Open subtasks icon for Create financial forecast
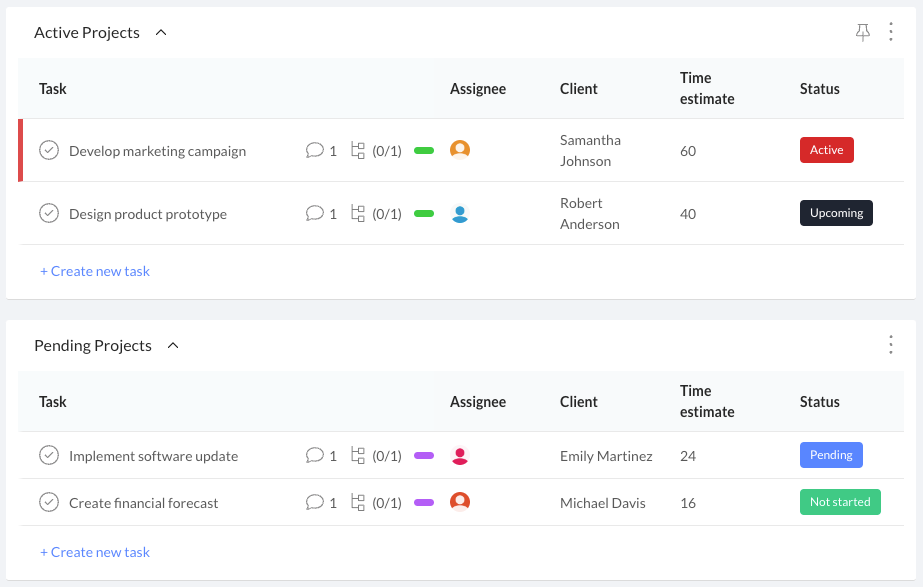The height and width of the screenshot is (587, 923). tap(358, 503)
